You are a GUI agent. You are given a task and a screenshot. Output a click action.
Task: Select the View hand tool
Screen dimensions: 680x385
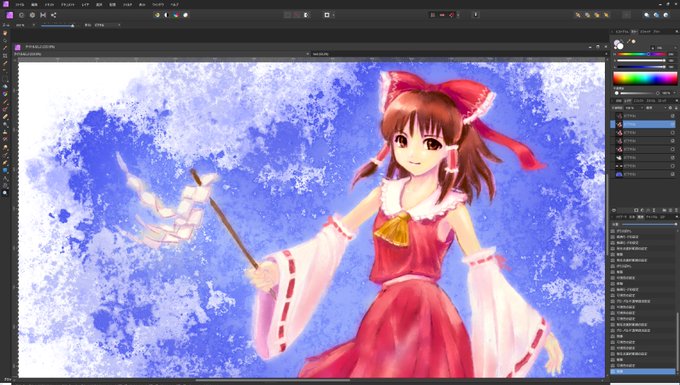click(5, 33)
